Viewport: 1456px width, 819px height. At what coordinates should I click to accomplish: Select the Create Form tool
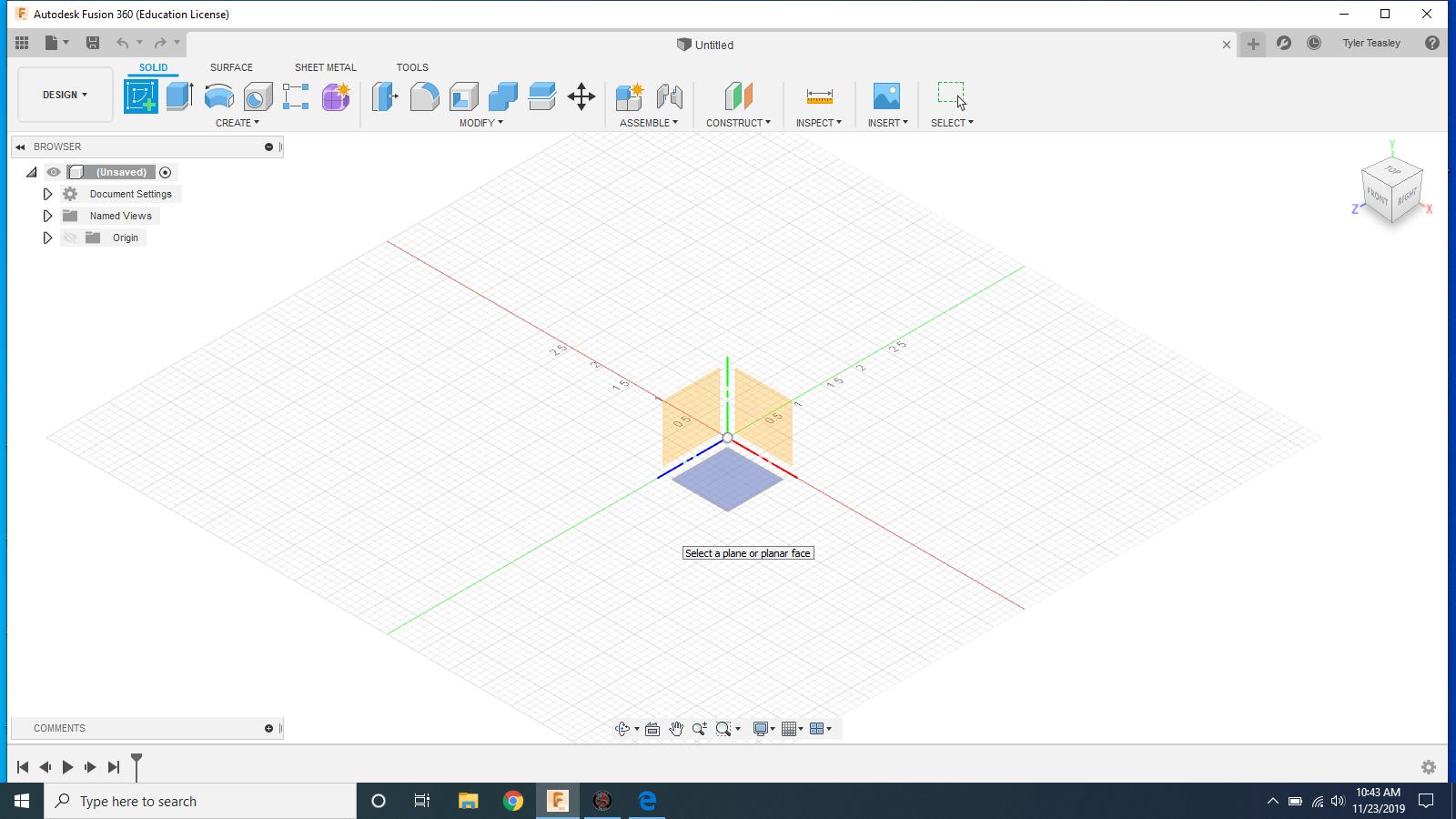click(335, 96)
